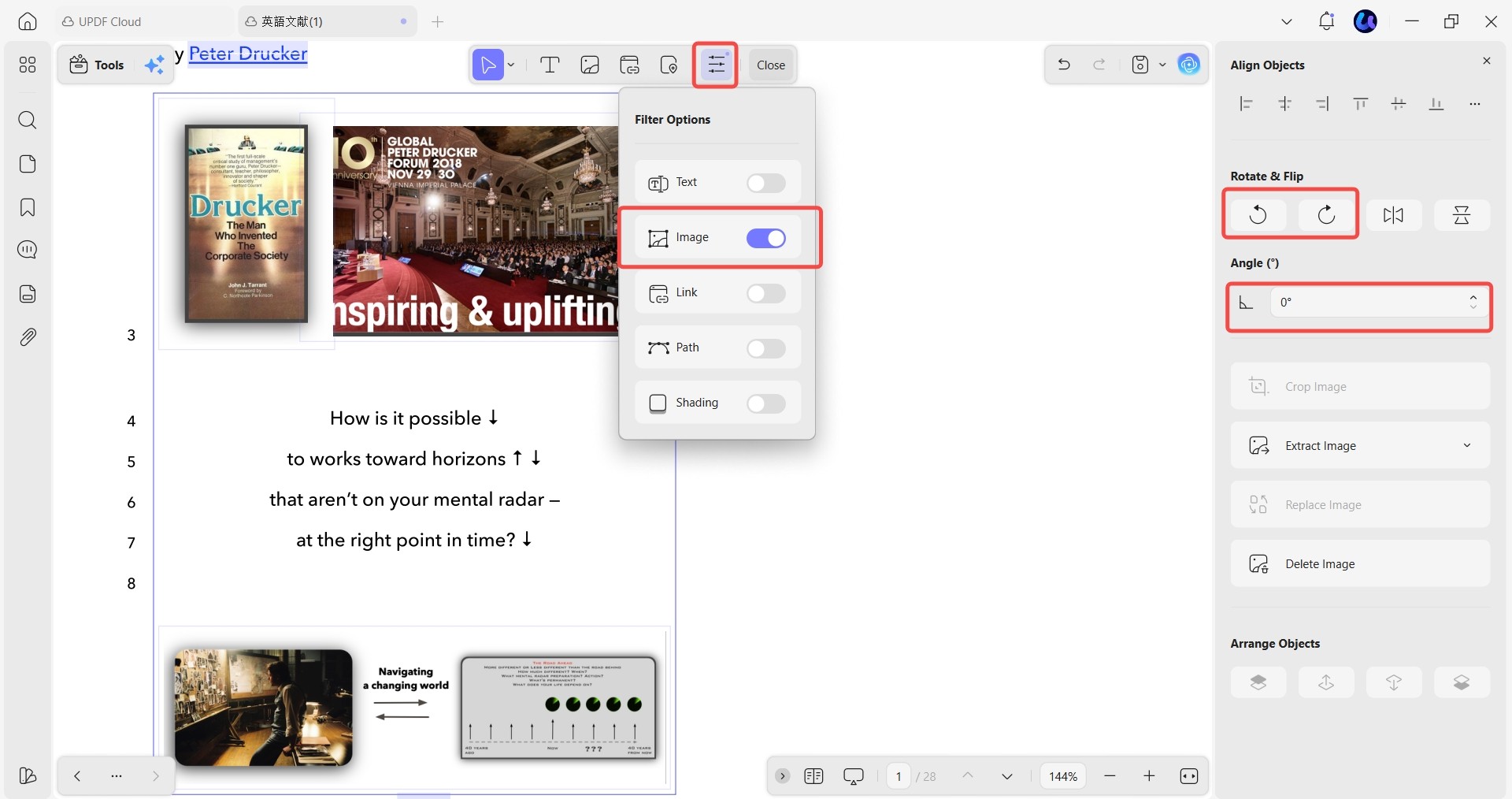Move object forward one layer
The image size is (1512, 799).
[x=1326, y=682]
